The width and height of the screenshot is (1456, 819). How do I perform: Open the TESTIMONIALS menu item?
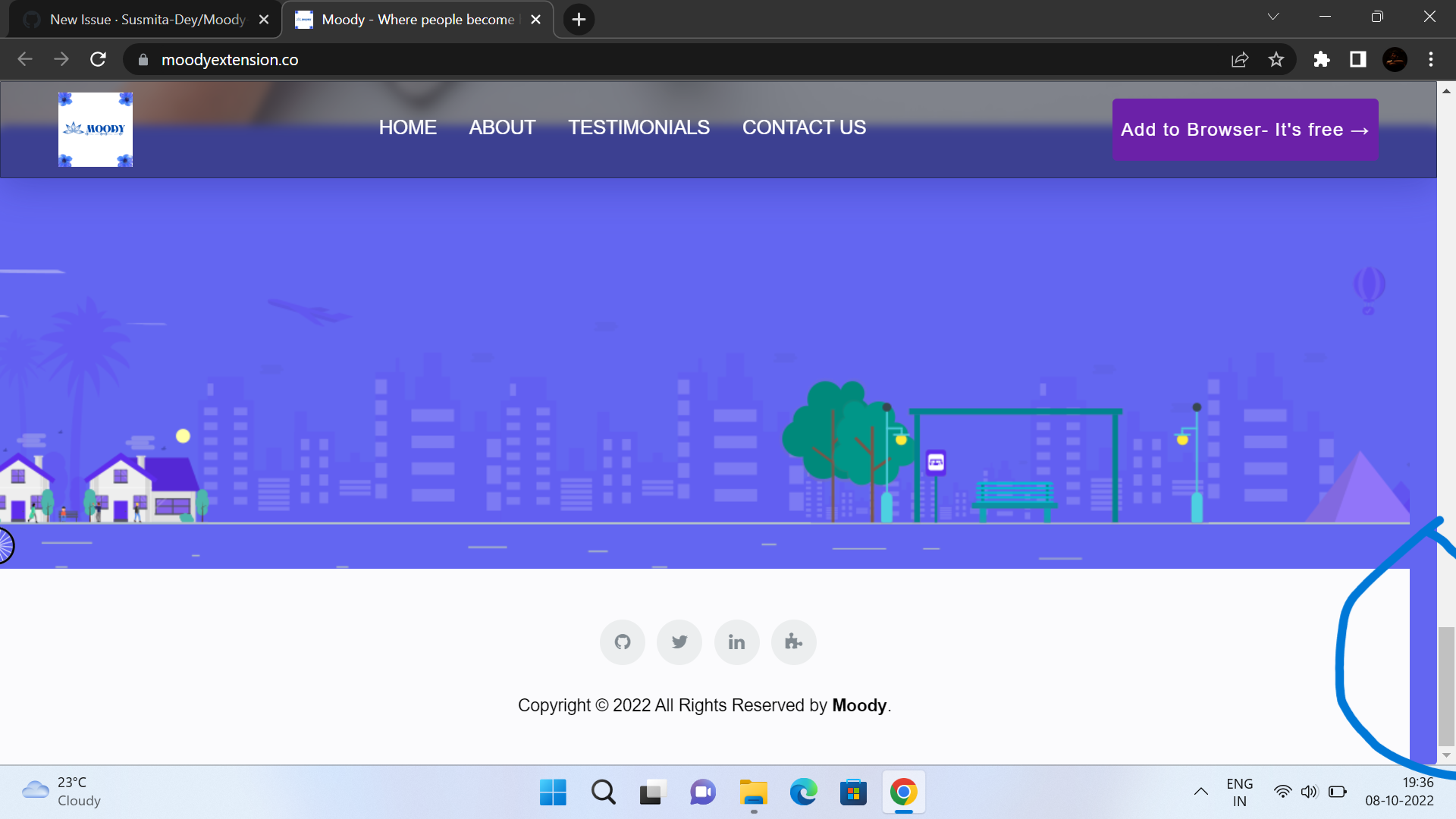tap(638, 127)
